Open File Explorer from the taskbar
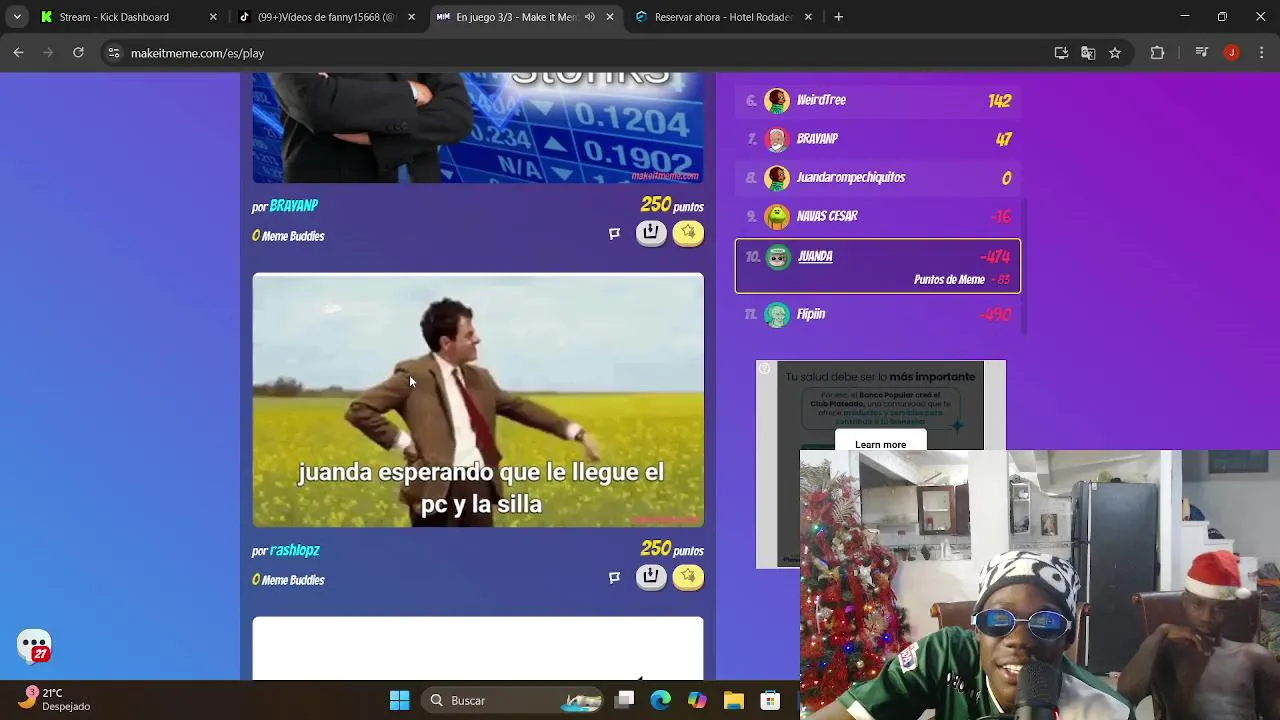Viewport: 1280px width, 720px height. tap(733, 700)
